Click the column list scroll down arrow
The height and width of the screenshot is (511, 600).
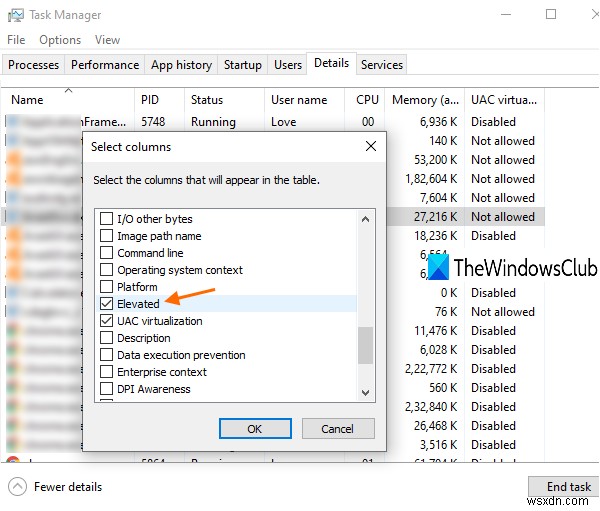(x=365, y=393)
